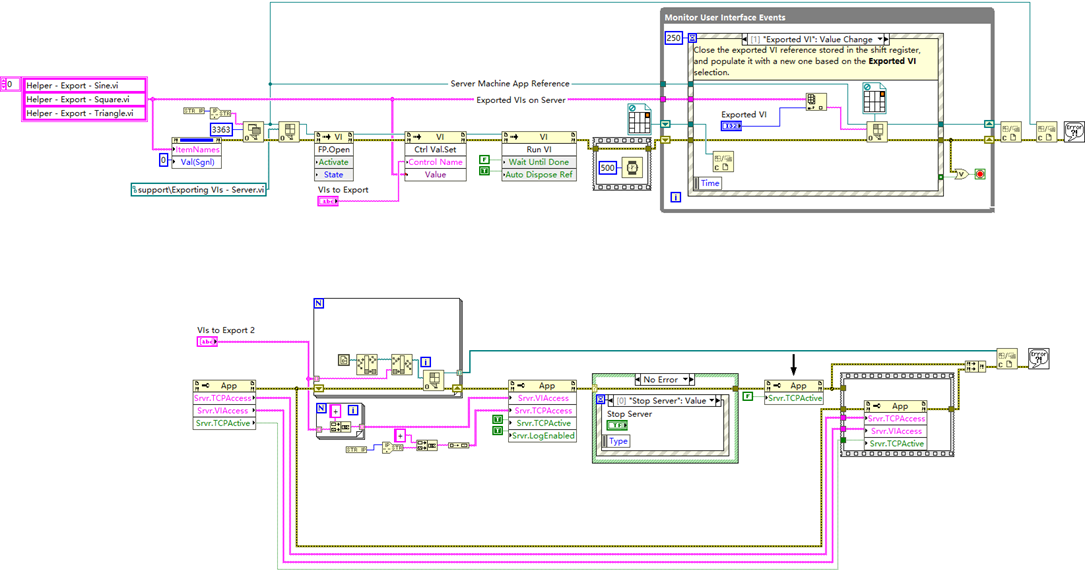Select the Time event data node
The image size is (1085, 571).
[709, 183]
